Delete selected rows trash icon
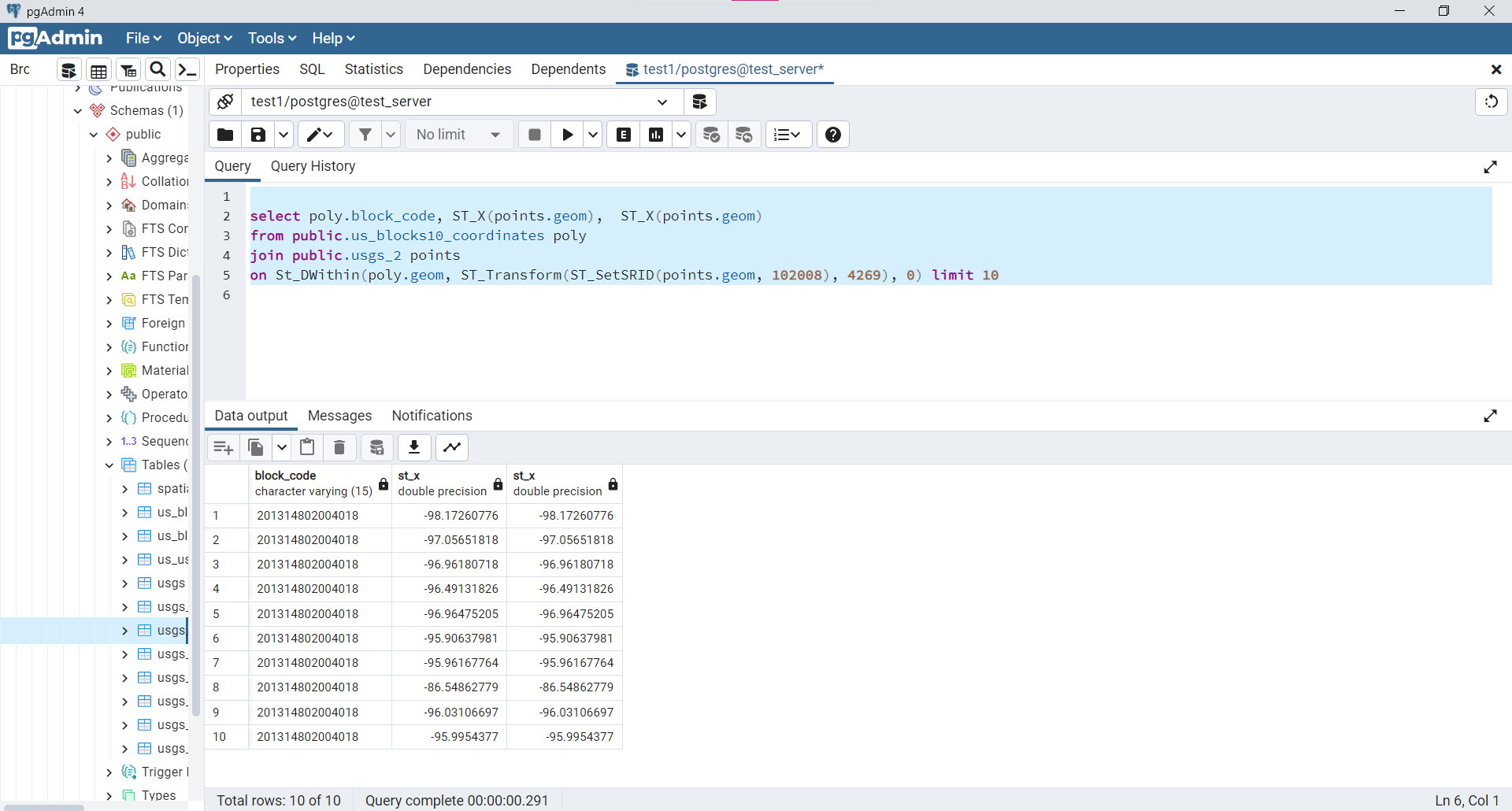1512x811 pixels. point(339,448)
